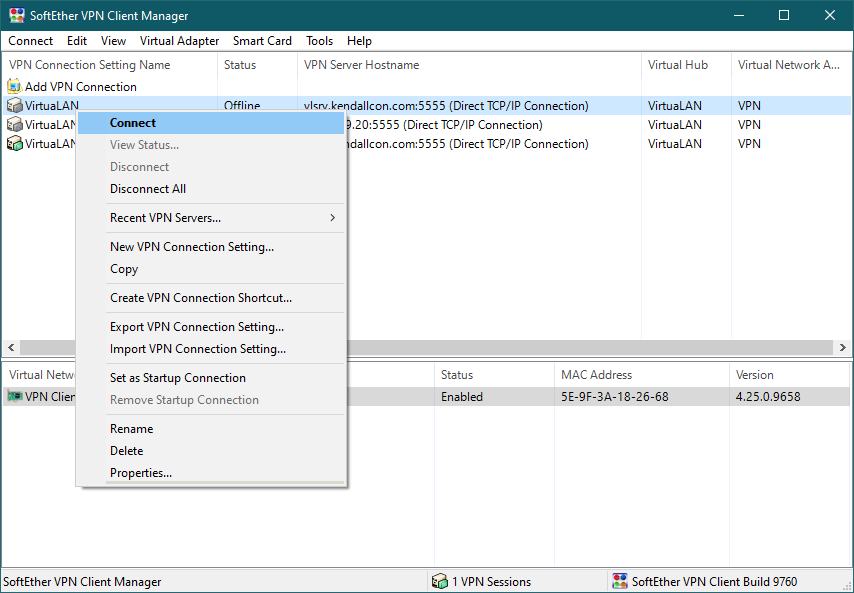Click the horizontal scrollbar right arrow
Viewport: 854px width, 593px height.
(842, 347)
